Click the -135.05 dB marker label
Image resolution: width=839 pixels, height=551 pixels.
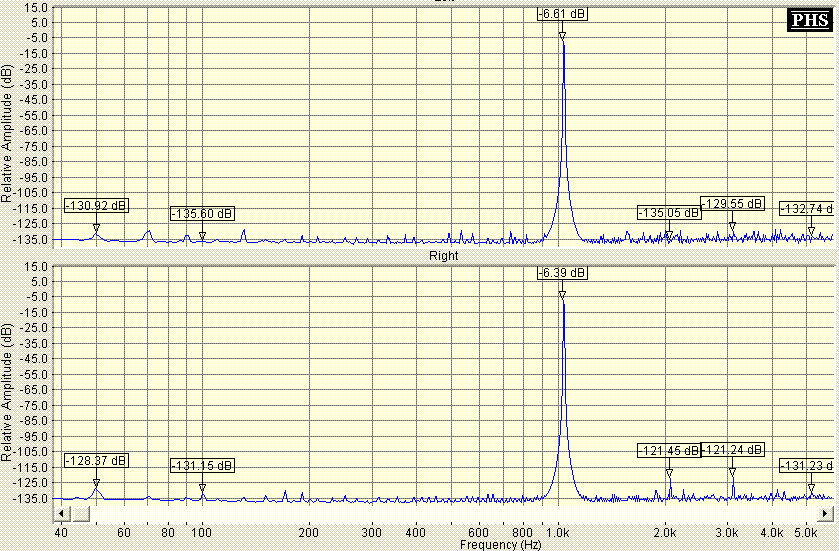(x=669, y=212)
